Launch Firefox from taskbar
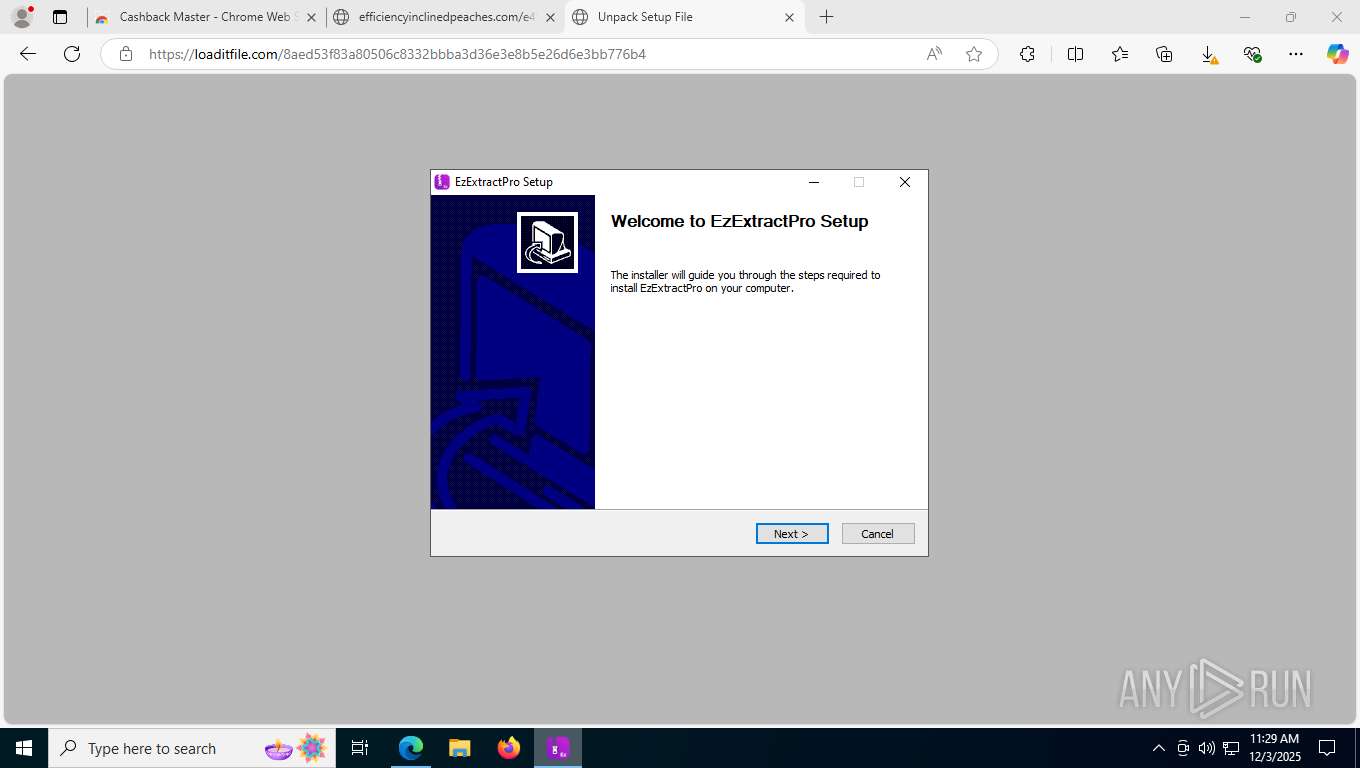The width and height of the screenshot is (1360, 768). pos(509,748)
